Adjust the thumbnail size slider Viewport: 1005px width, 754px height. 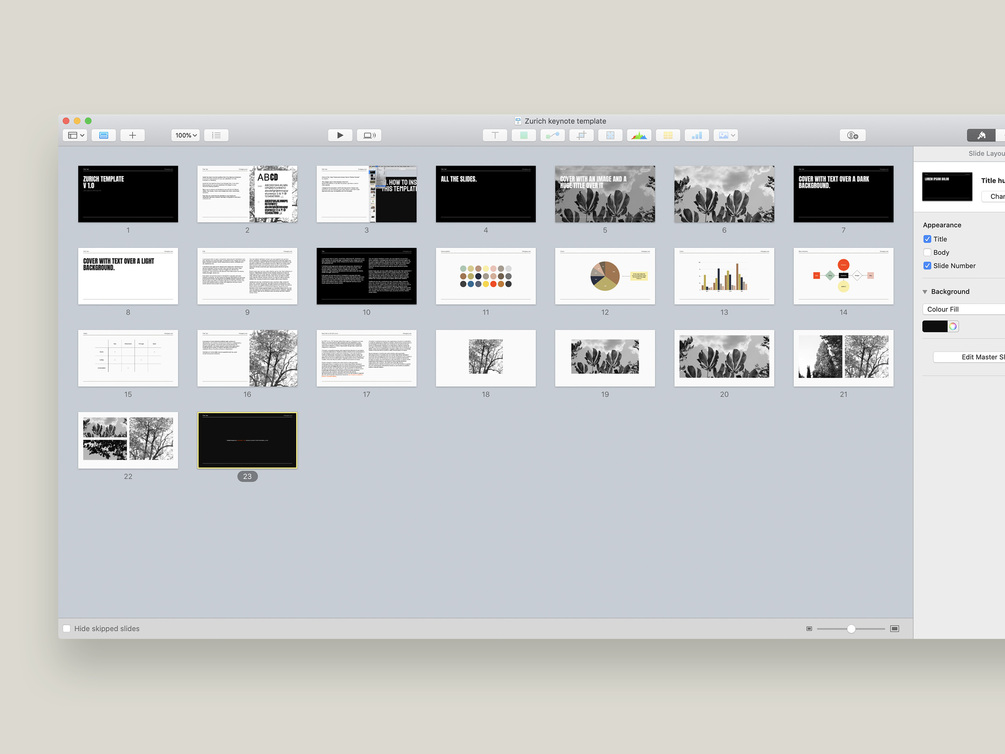click(851, 629)
